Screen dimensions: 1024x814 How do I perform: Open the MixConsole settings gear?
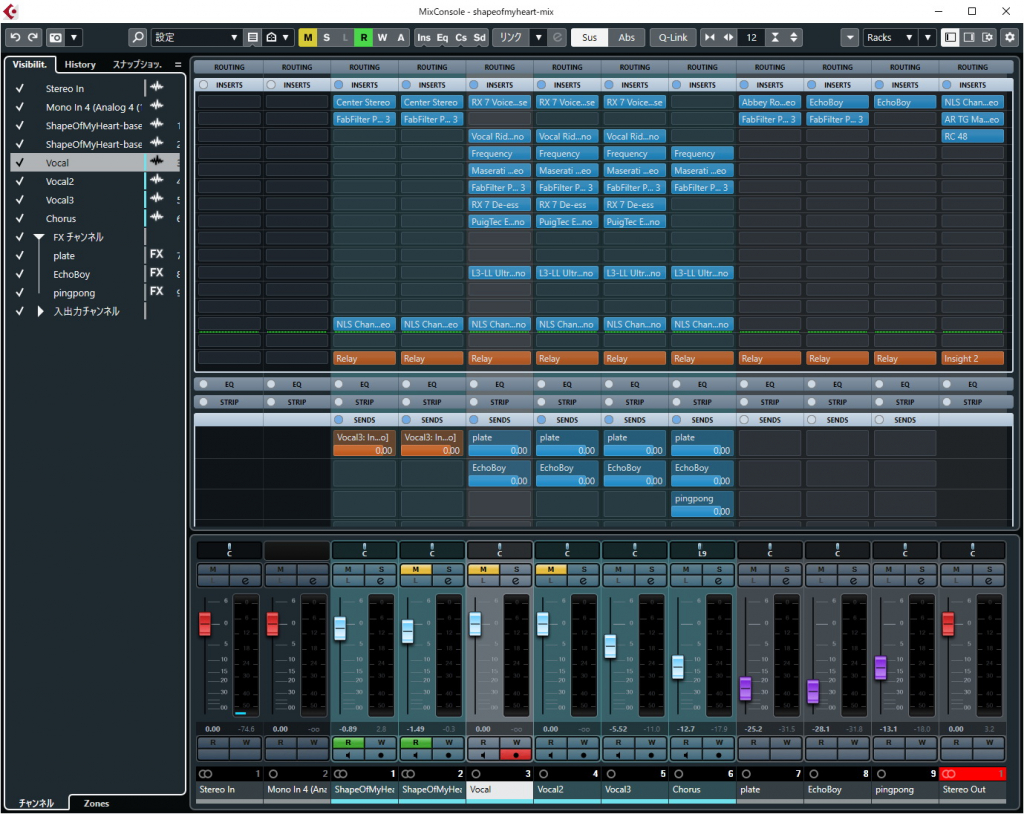coord(1009,37)
